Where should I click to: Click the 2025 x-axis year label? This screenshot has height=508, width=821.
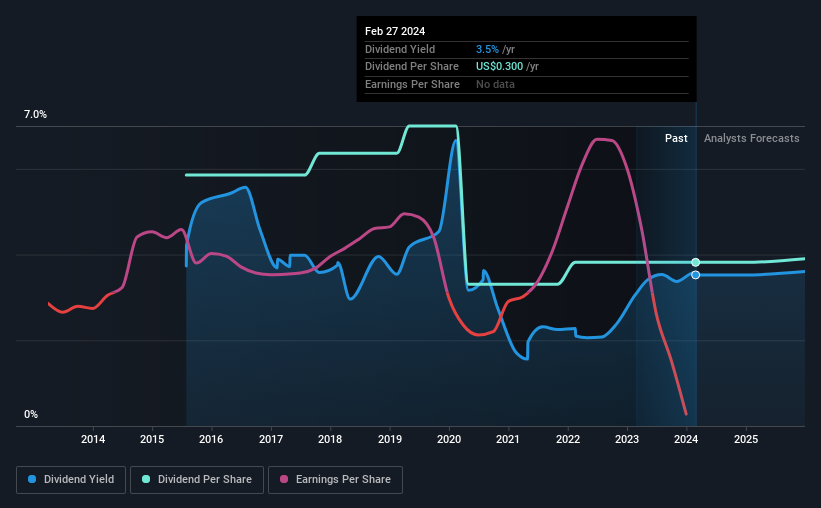(746, 439)
